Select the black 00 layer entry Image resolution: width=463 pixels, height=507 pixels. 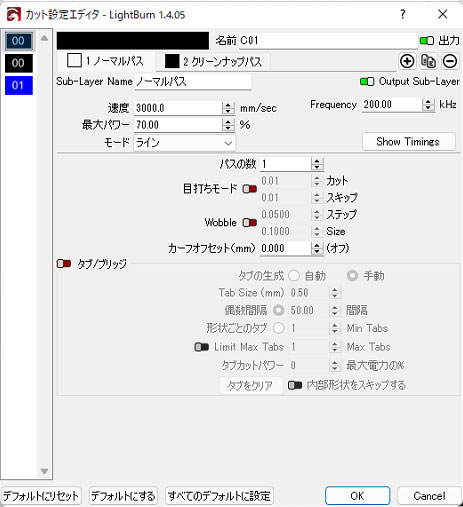19,63
